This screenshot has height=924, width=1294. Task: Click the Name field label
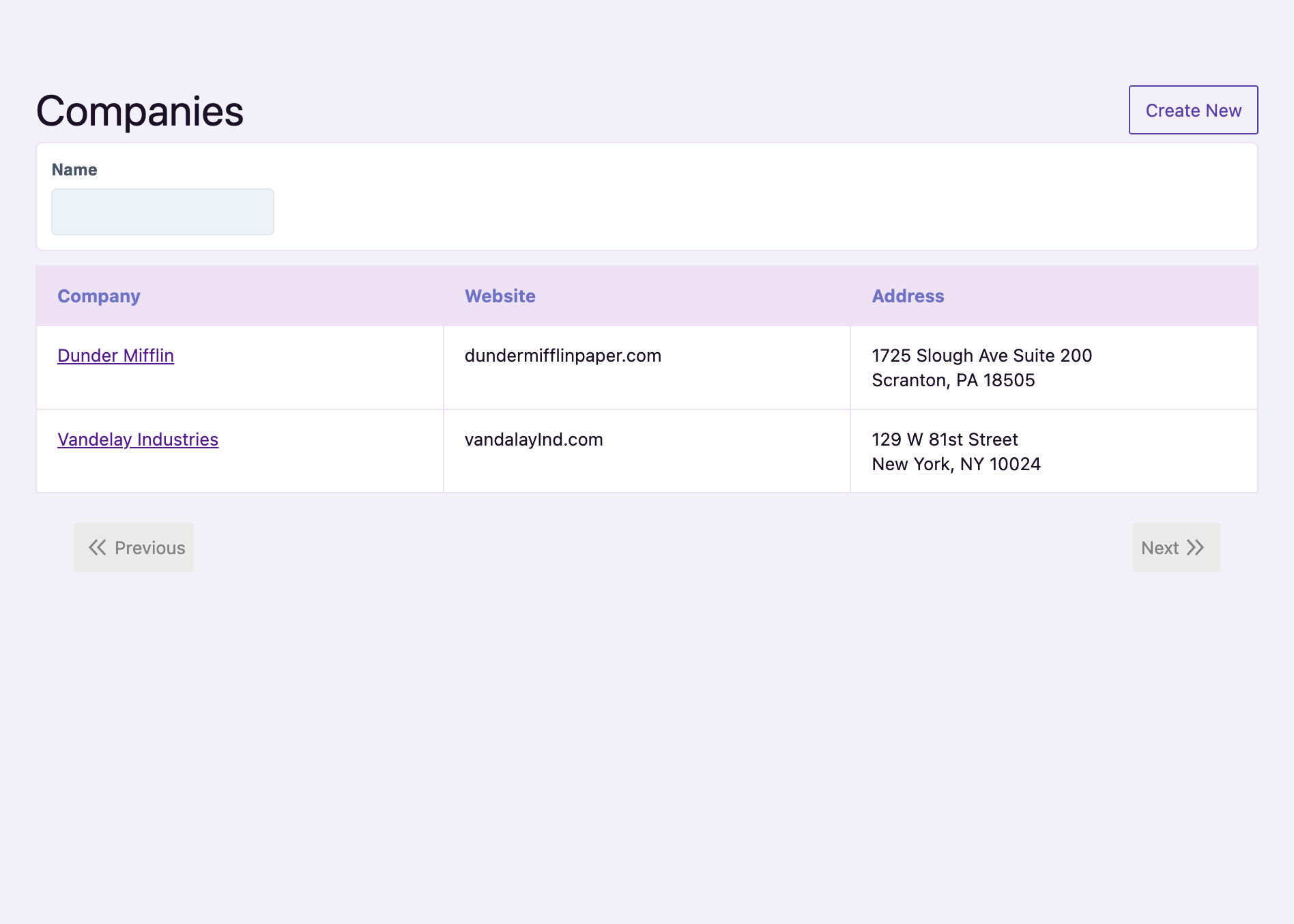(x=74, y=169)
